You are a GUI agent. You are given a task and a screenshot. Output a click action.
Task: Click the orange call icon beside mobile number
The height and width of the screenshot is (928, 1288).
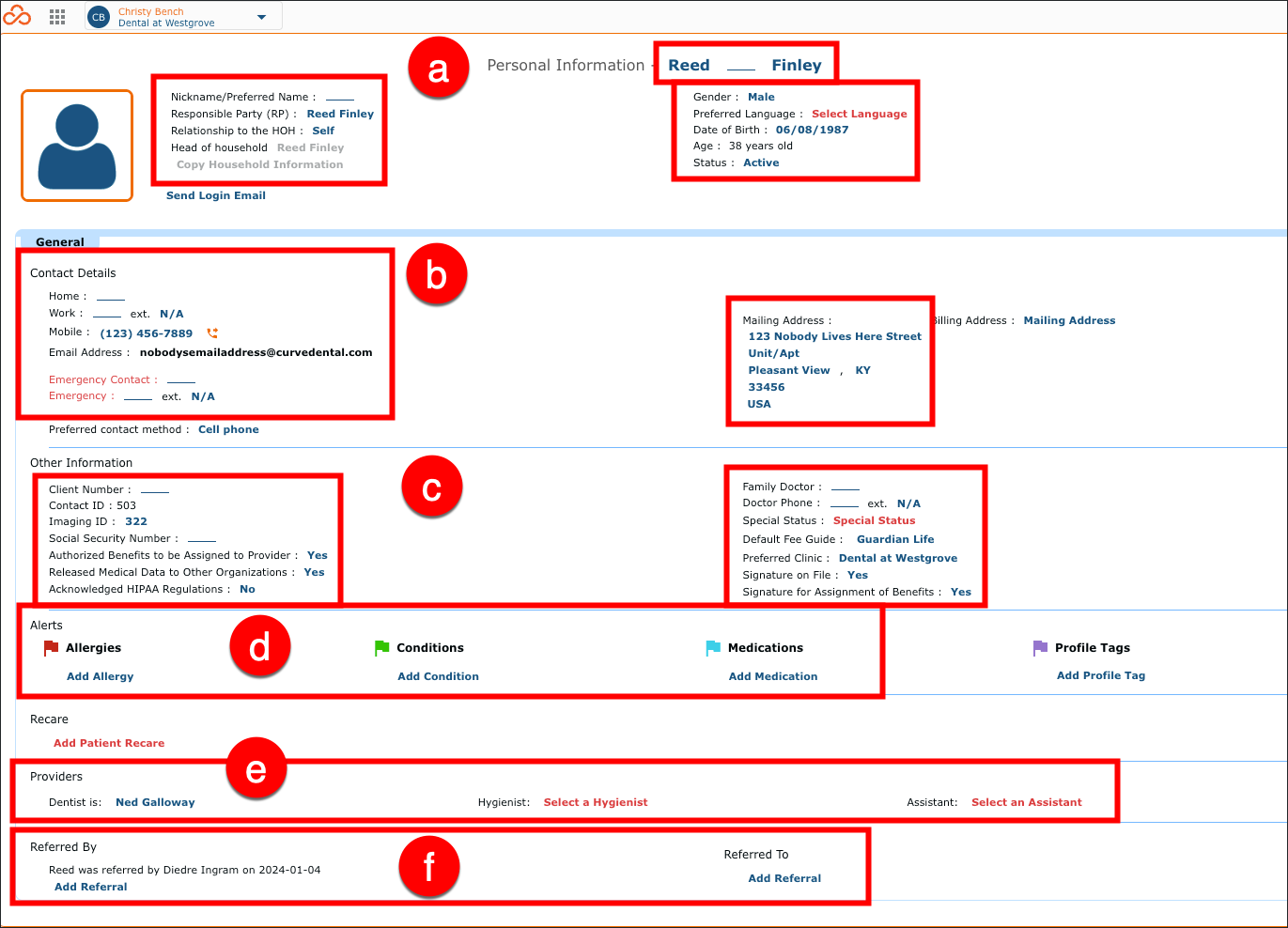pos(212,333)
